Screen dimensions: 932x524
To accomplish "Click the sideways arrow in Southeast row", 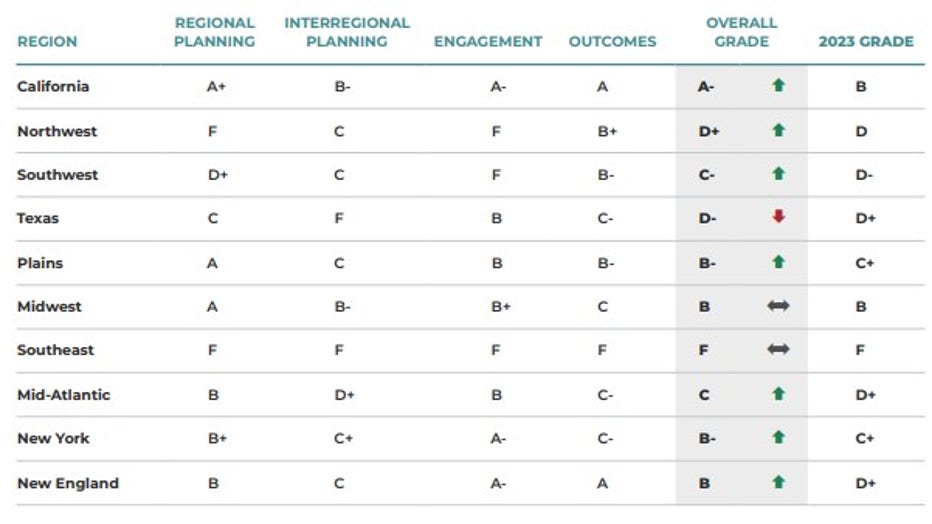I will 778,350.
